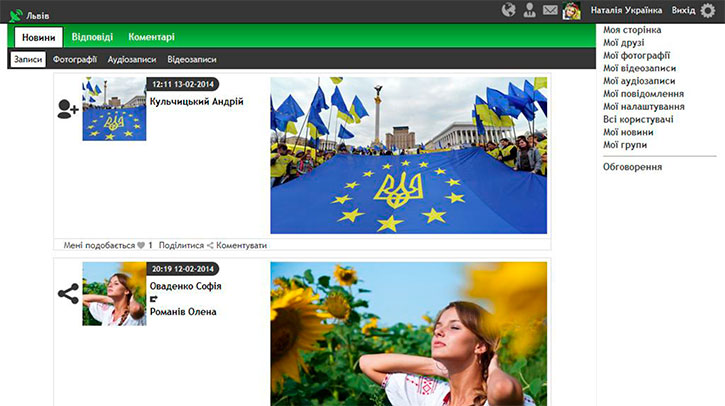
Task: Open Мої фотографії in the sidebar
Action: coord(636,56)
